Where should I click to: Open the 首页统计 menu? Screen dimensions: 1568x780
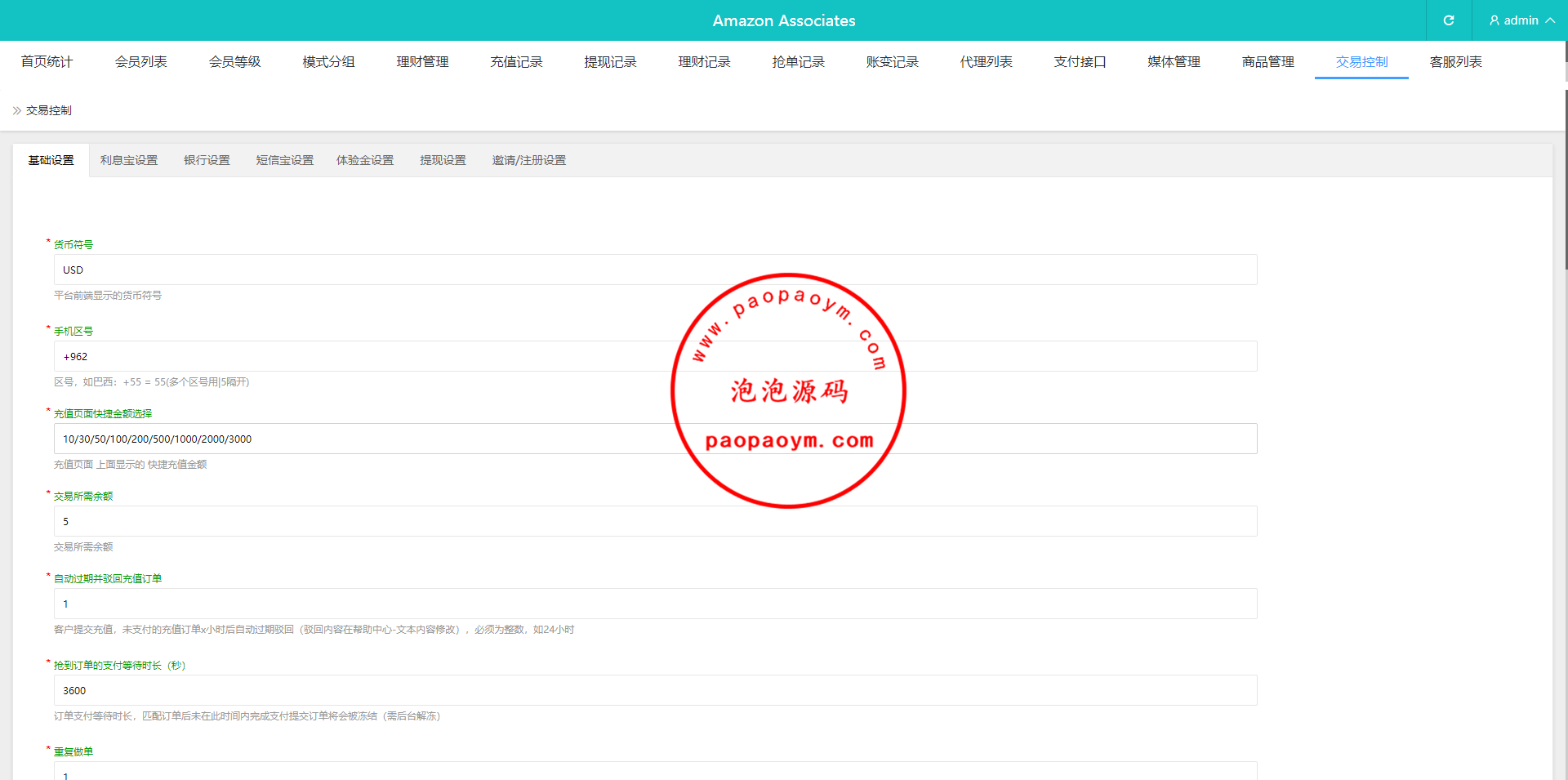47,62
